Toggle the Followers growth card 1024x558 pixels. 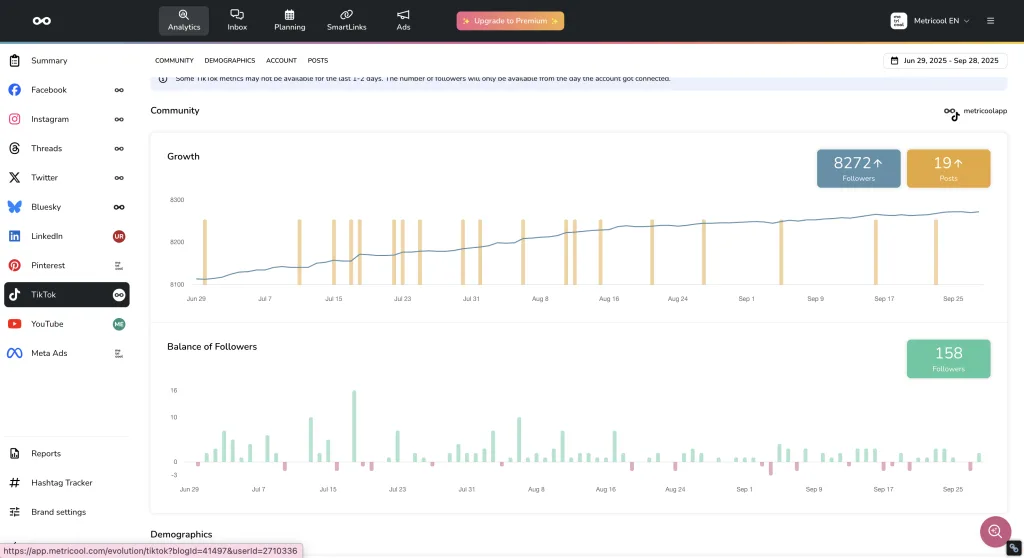(858, 168)
